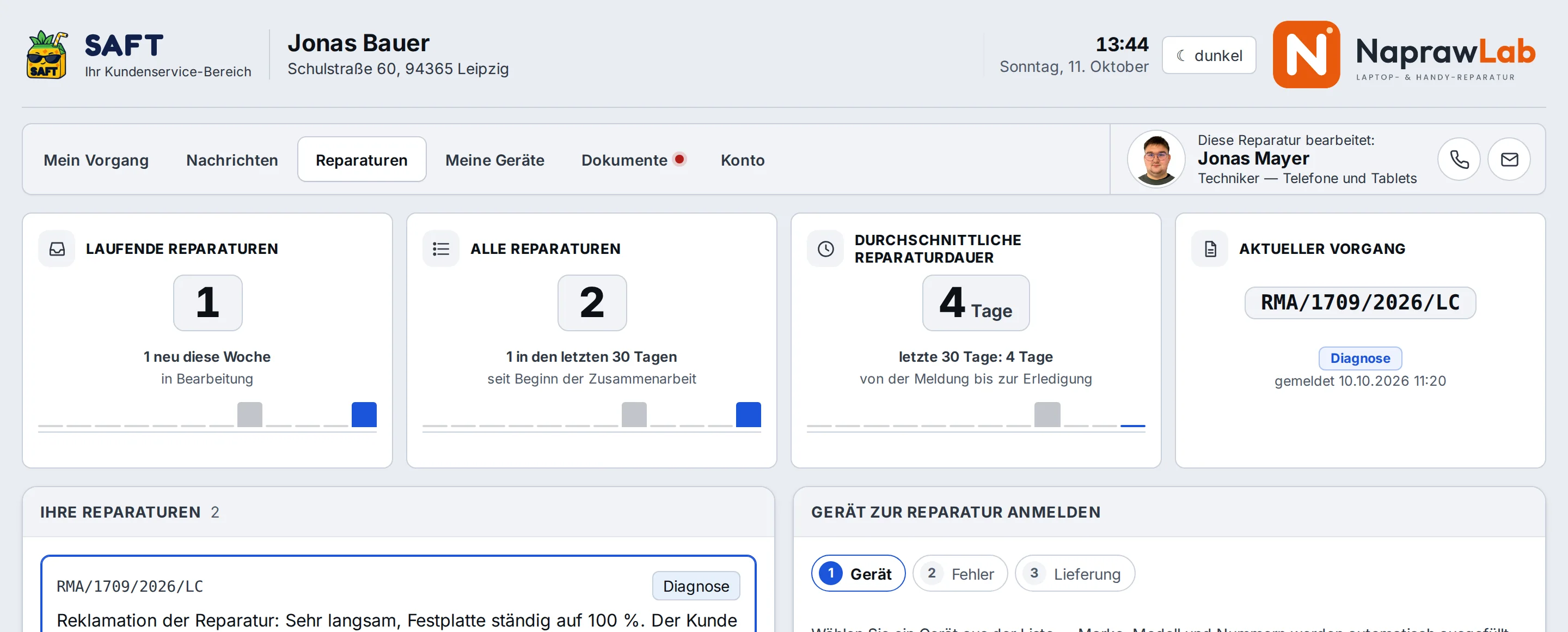Screen dimensions: 1568x632
Task: Click the technician name "Jonas Mayer"
Action: (1253, 159)
